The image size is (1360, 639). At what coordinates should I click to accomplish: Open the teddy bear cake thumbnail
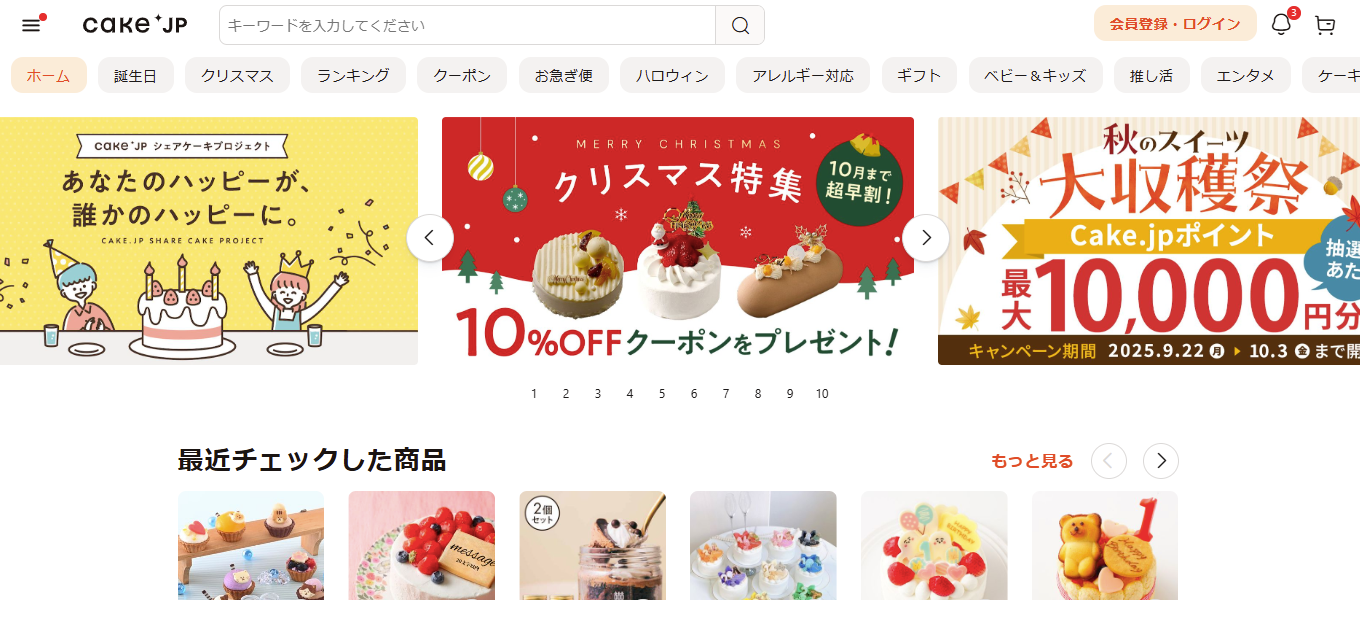point(1105,545)
